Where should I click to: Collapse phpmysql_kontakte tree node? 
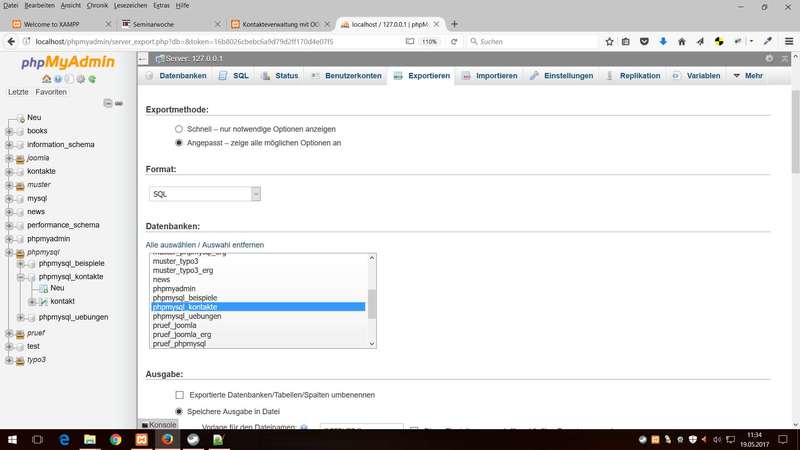pos(20,277)
